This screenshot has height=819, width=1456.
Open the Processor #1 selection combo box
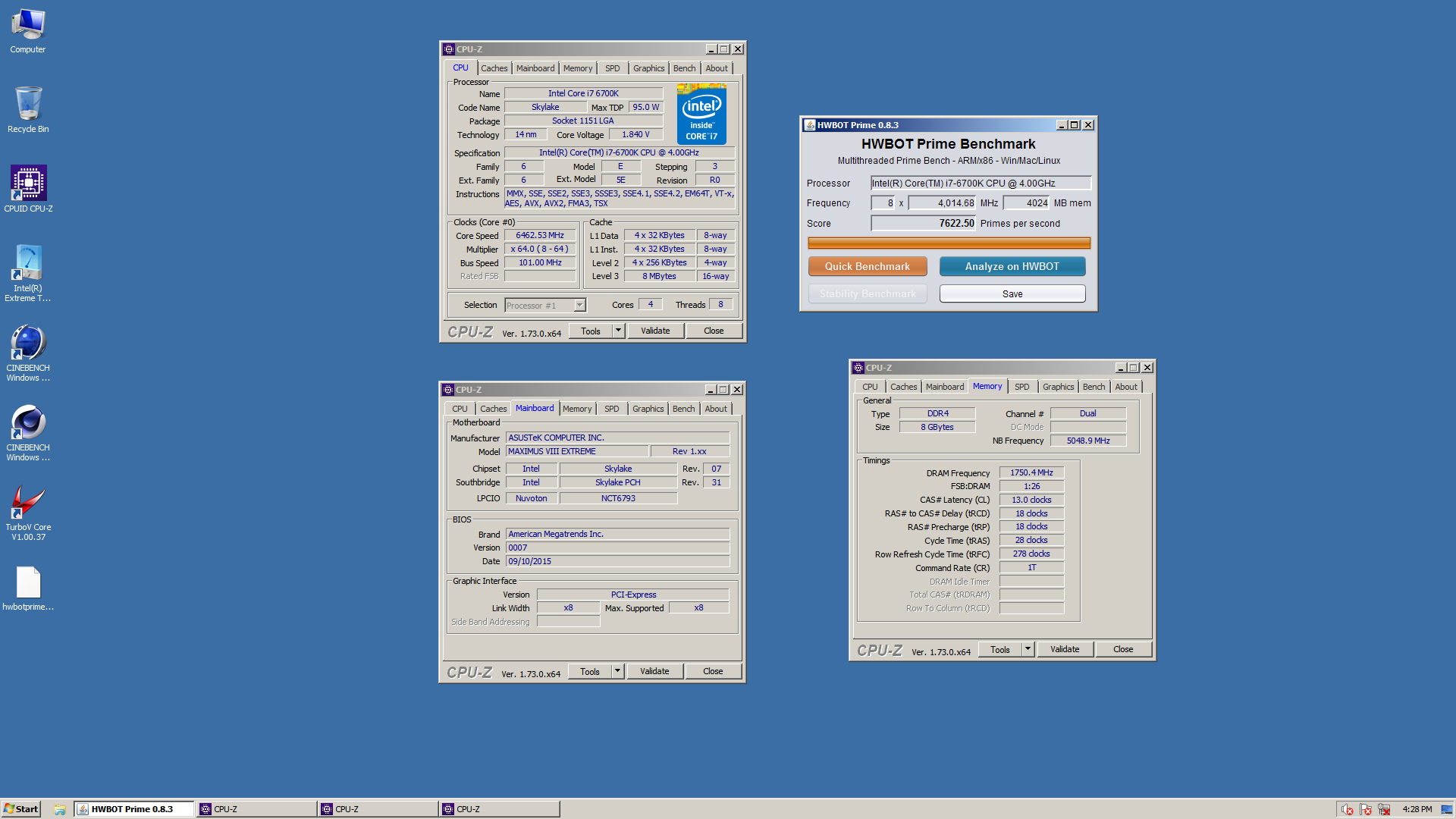click(545, 305)
